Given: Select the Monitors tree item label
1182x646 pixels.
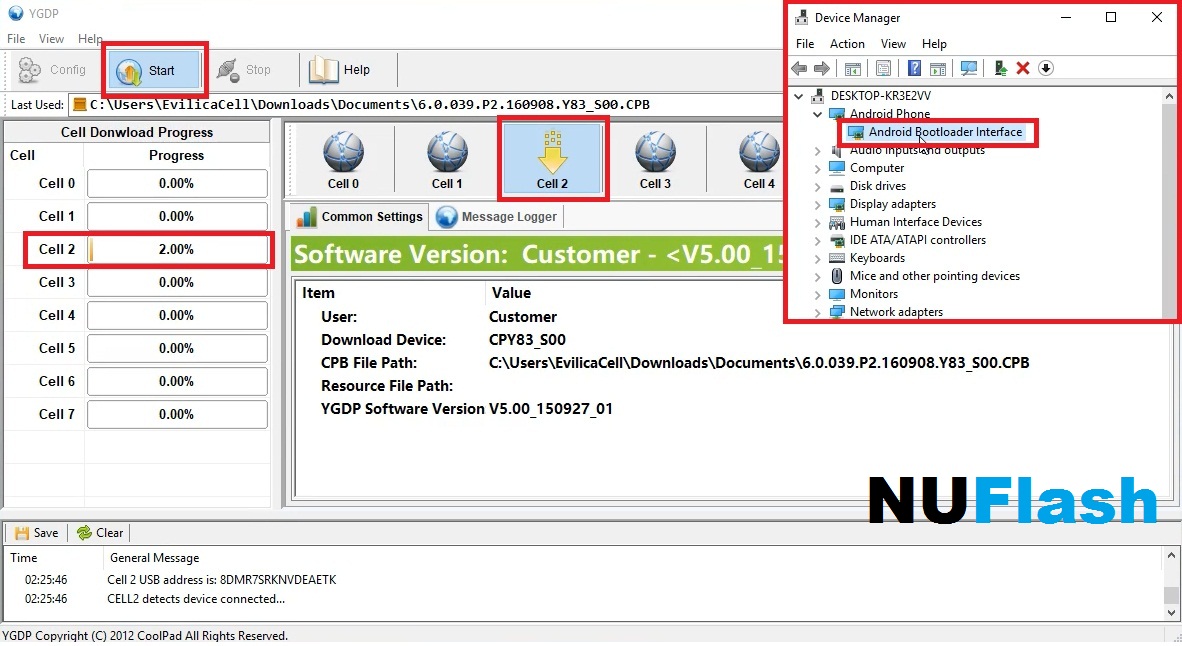Looking at the screenshot, I should pyautogui.click(x=874, y=294).
